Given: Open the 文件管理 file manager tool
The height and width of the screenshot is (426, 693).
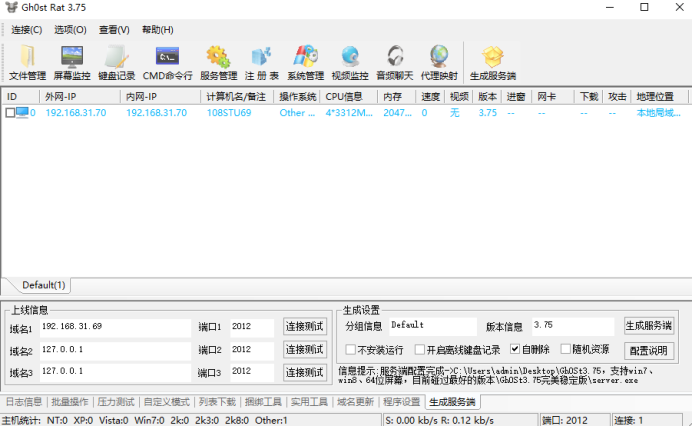Looking at the screenshot, I should tap(27, 63).
